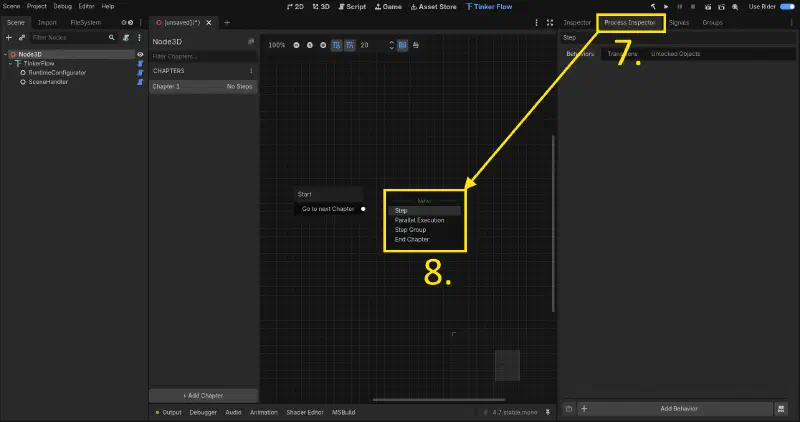Click the icon beside Node3D chapter panel title
Viewport: 800px width, 422px height.
tap(251, 41)
